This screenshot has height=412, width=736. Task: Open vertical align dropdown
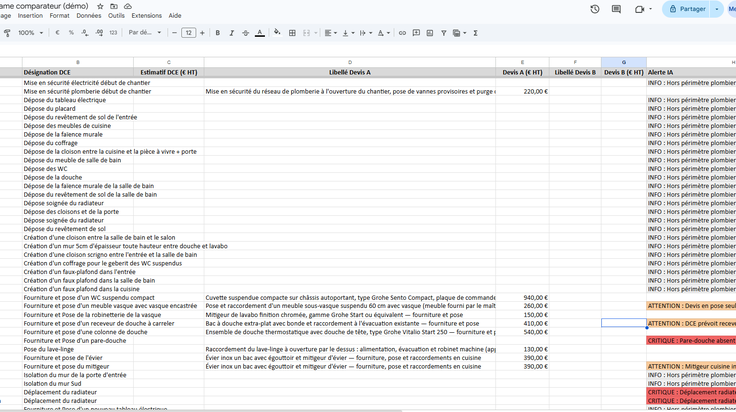[348, 33]
